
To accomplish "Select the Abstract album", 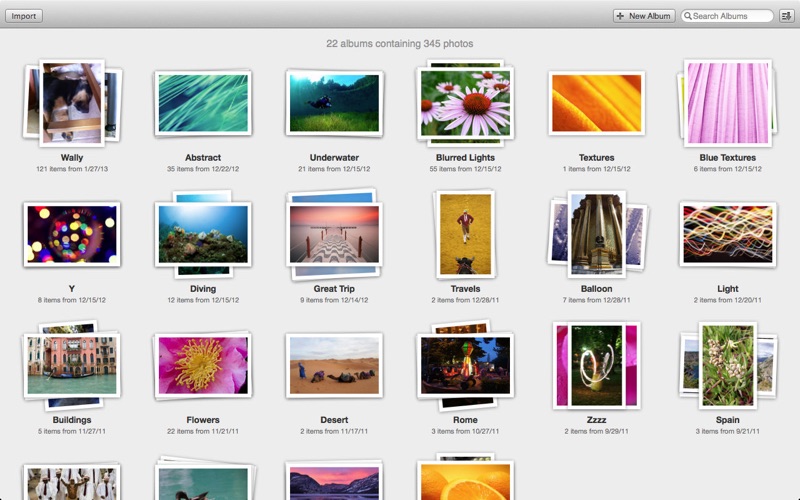I will pos(203,103).
